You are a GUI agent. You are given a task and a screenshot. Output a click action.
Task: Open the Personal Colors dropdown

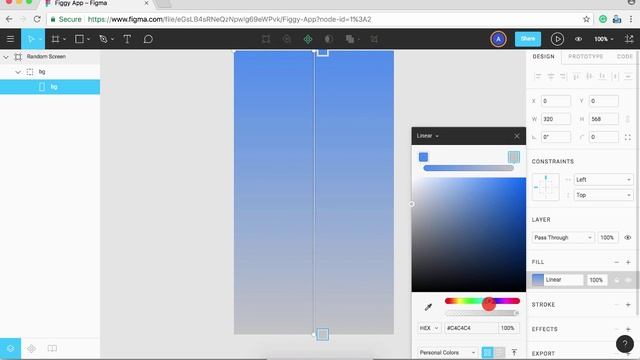tap(447, 352)
